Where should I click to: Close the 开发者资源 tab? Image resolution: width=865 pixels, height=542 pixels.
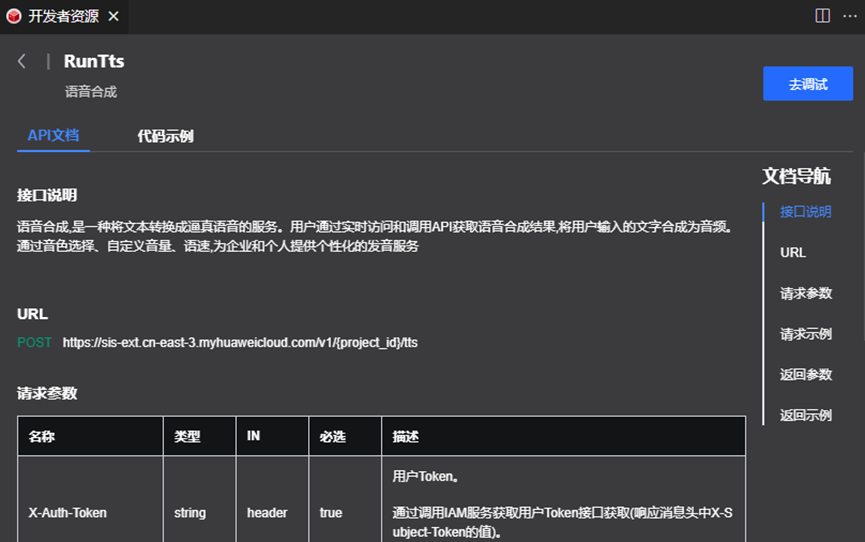tap(113, 16)
